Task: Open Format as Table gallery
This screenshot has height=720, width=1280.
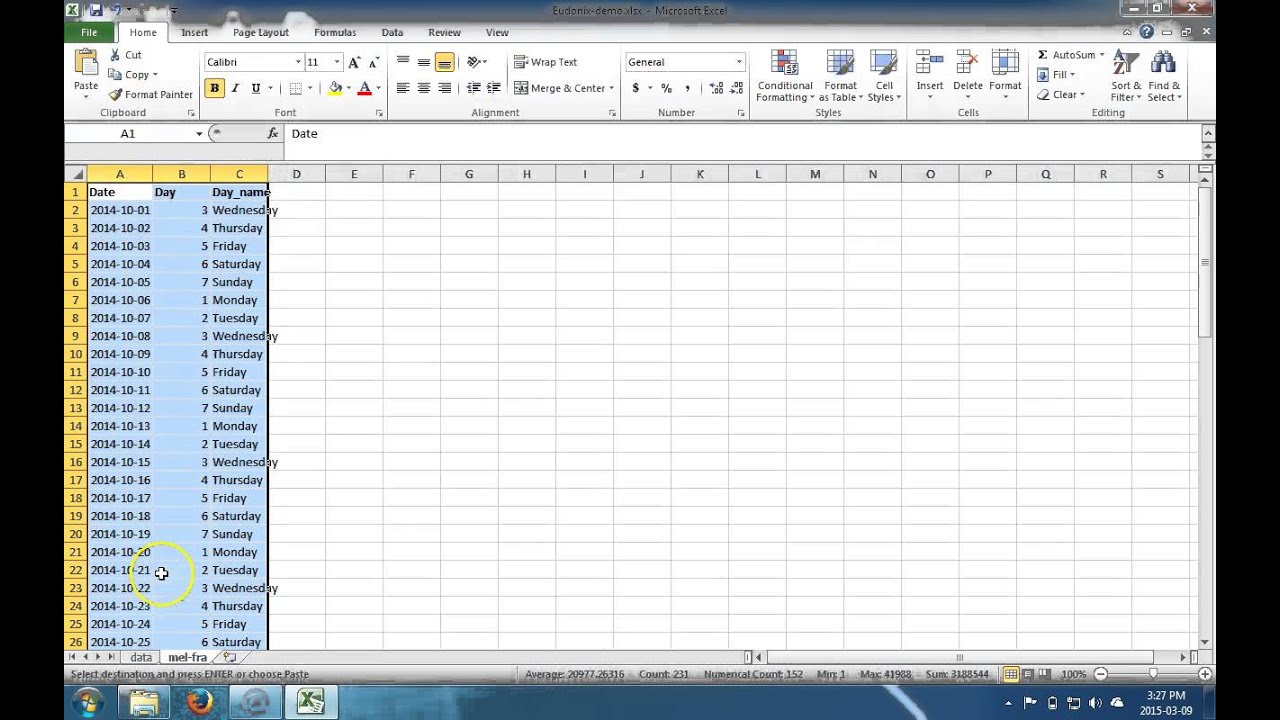Action: click(x=840, y=76)
